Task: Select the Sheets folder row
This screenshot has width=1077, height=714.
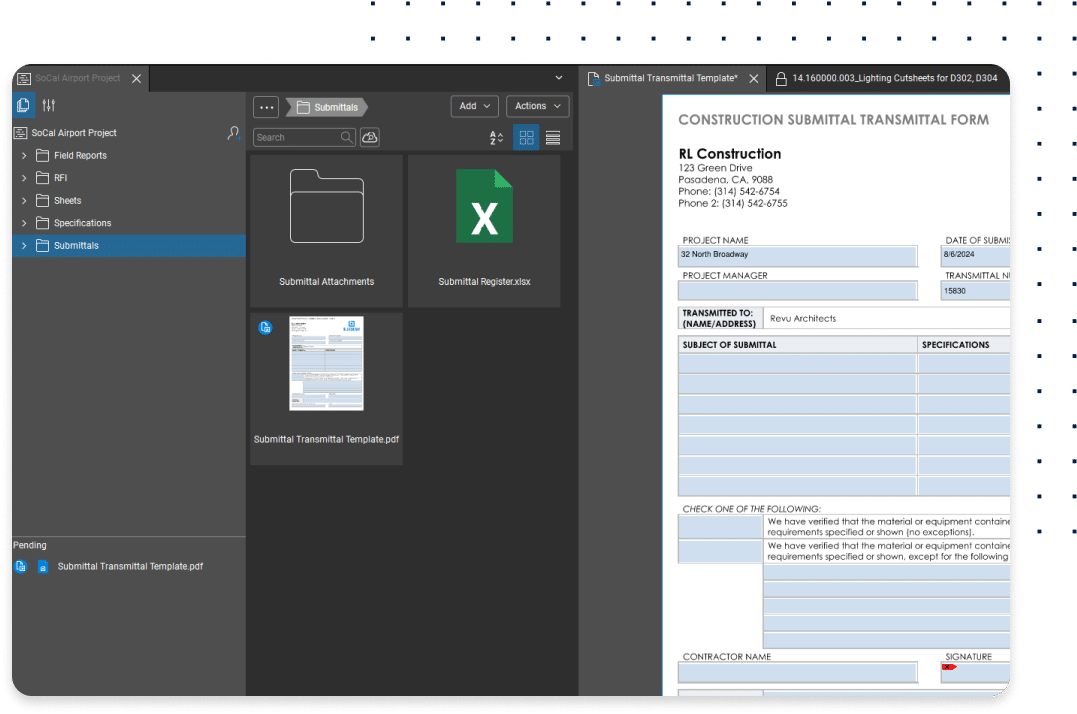Action: [129, 201]
